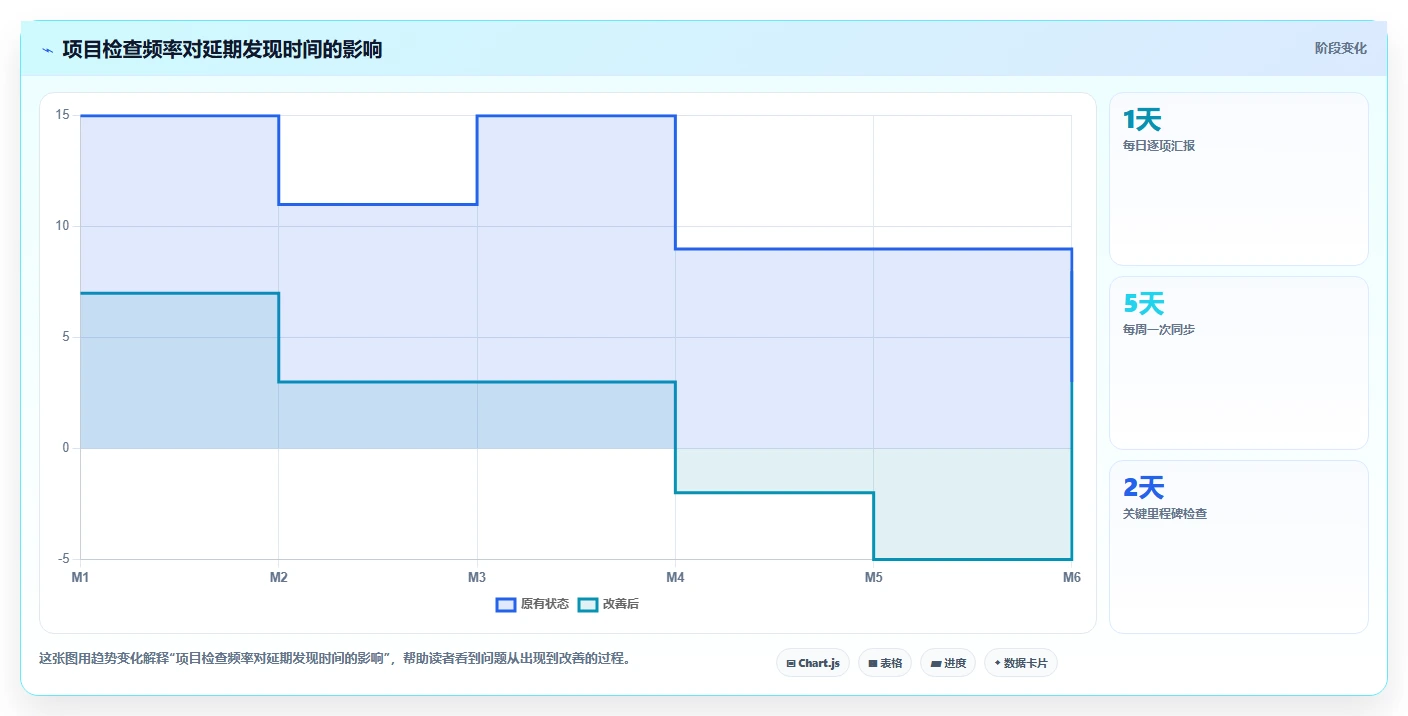Viewport: 1408px width, 716px height.
Task: Click the 关键里程碑检查 caption text
Action: click(x=1165, y=513)
